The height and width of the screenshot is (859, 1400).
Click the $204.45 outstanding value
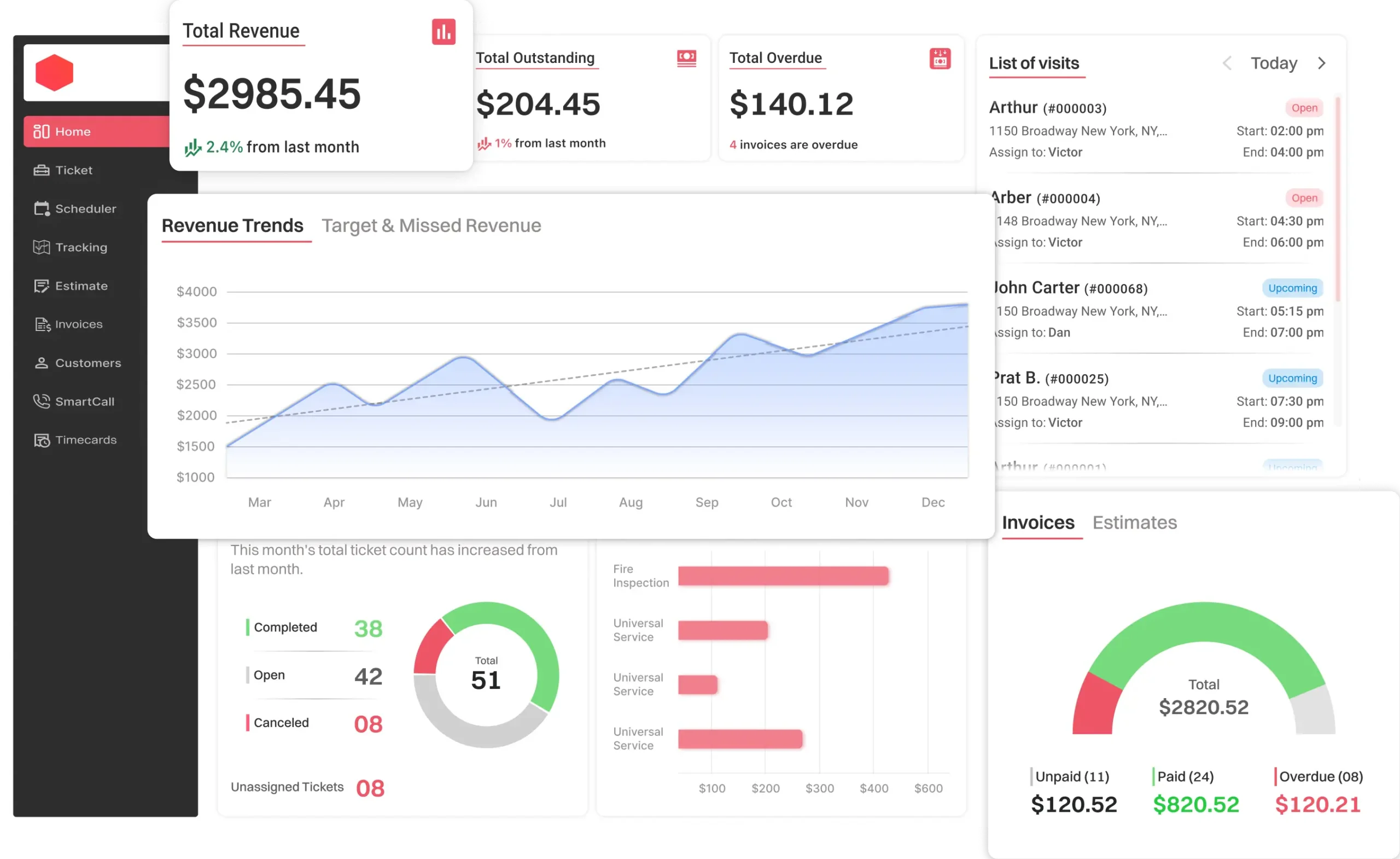pyautogui.click(x=538, y=104)
